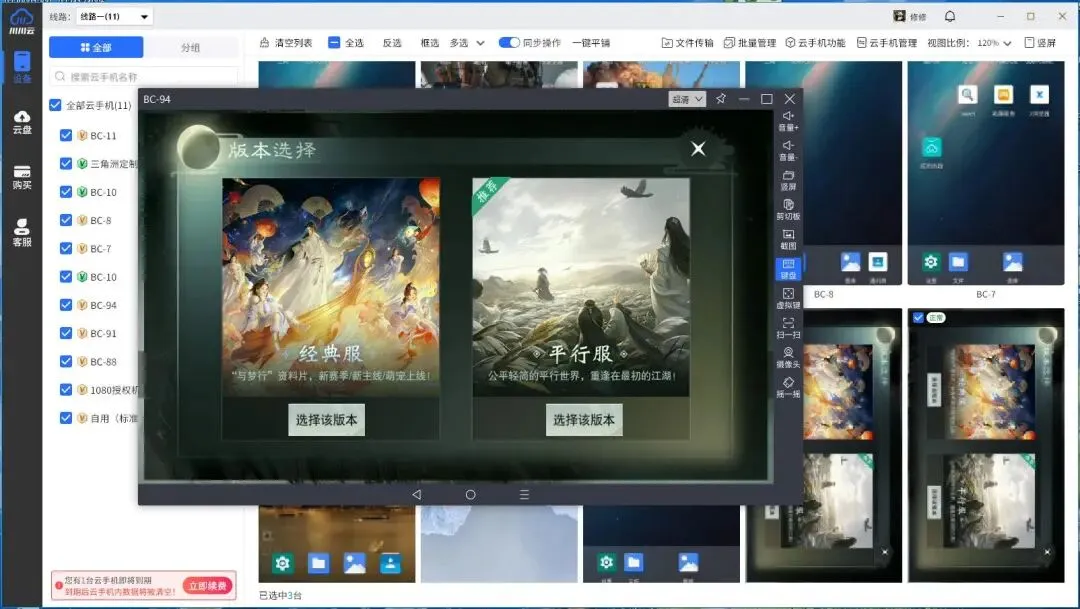
Task: Open the 摄像头 camera tool
Action: pos(788,358)
